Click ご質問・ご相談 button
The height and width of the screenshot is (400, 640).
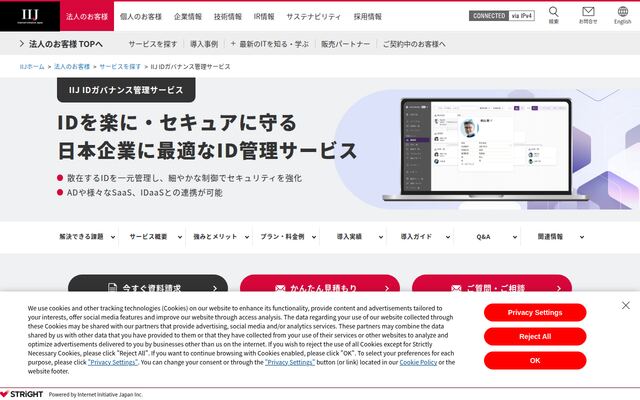(x=492, y=283)
